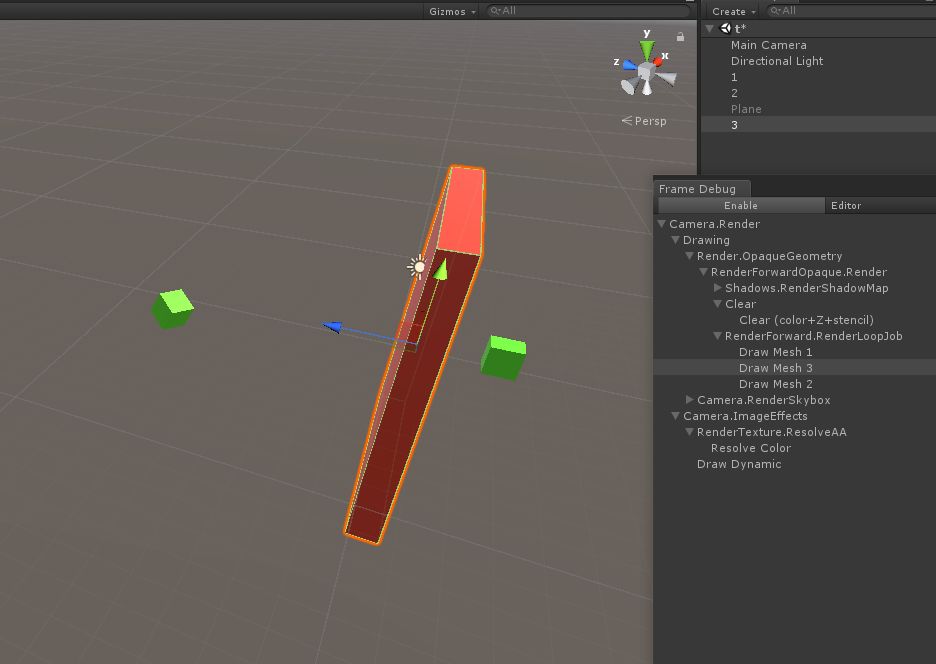Toggle the scene gizmo lock icon
The width and height of the screenshot is (936, 664).
click(x=680, y=37)
